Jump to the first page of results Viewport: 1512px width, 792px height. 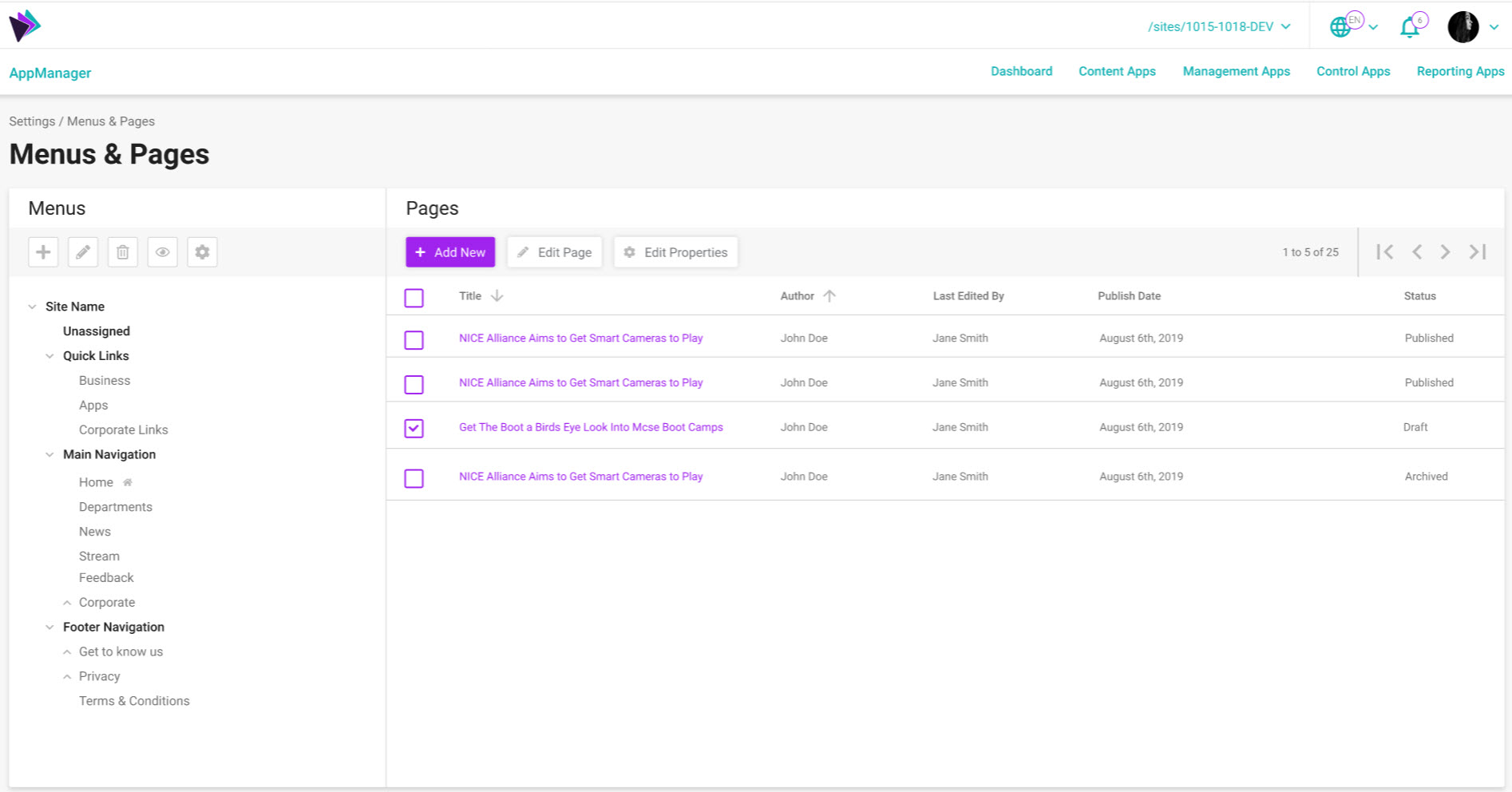point(1385,252)
